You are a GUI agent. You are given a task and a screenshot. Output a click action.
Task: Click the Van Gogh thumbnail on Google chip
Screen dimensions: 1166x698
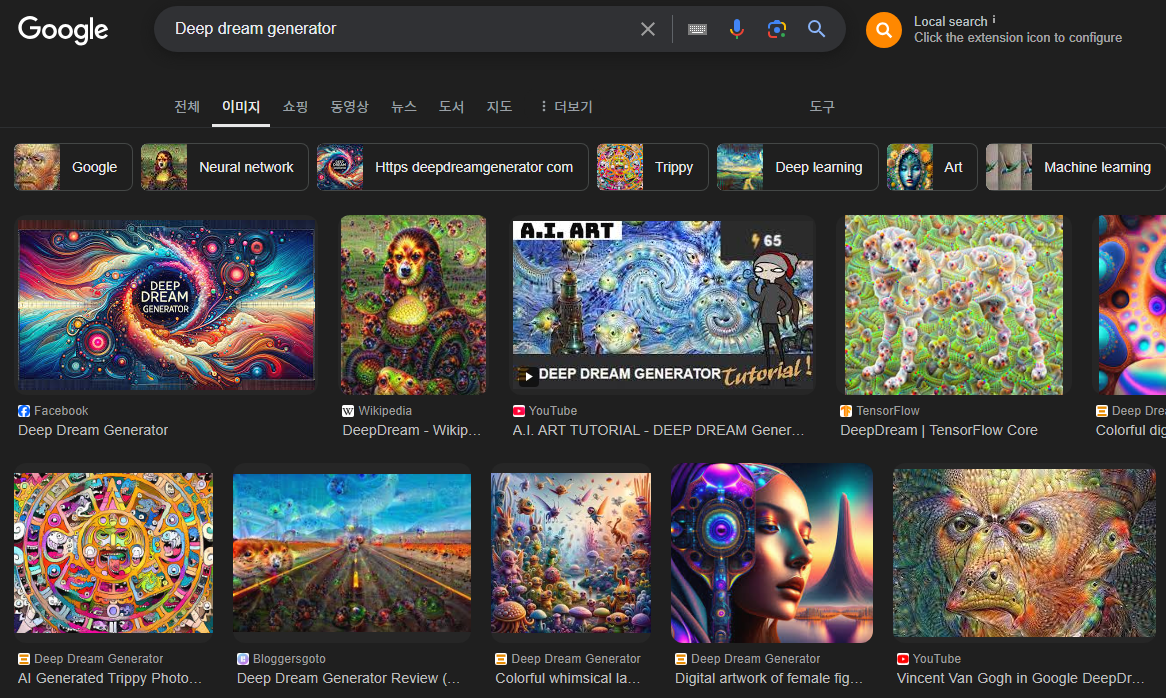click(x=37, y=167)
